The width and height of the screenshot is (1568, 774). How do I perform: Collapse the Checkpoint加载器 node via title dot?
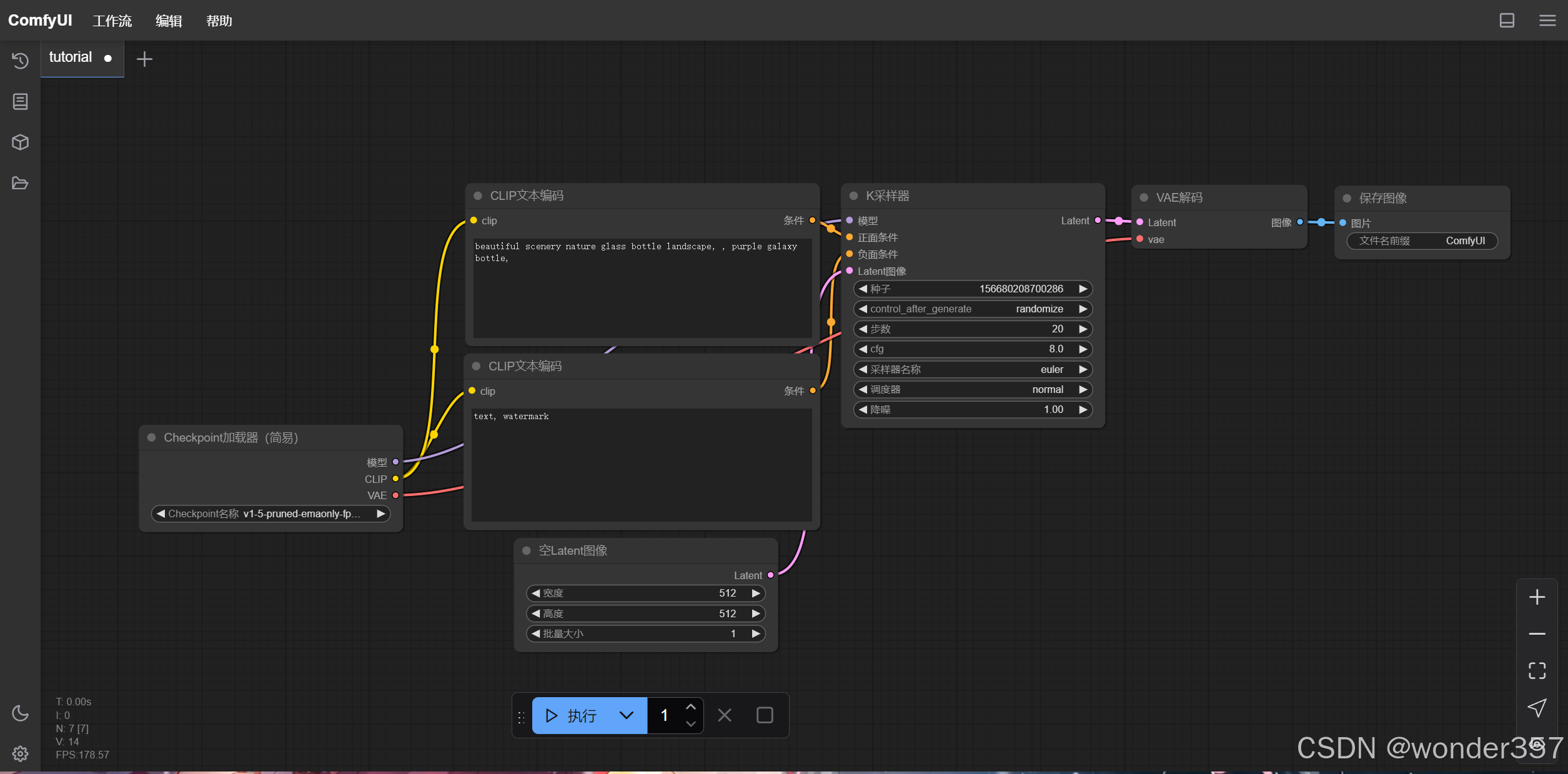[x=151, y=437]
